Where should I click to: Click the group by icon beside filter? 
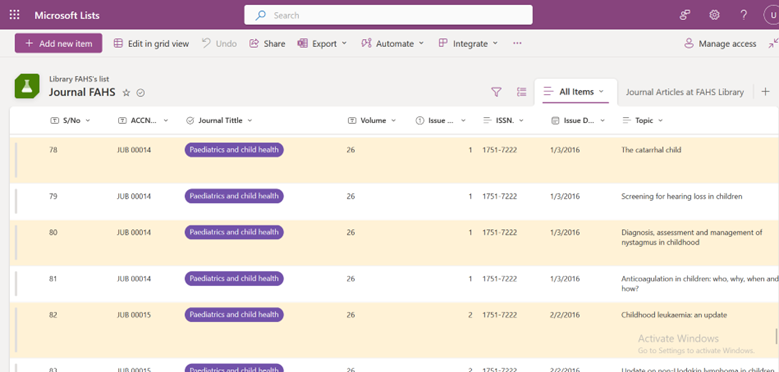coord(521,92)
